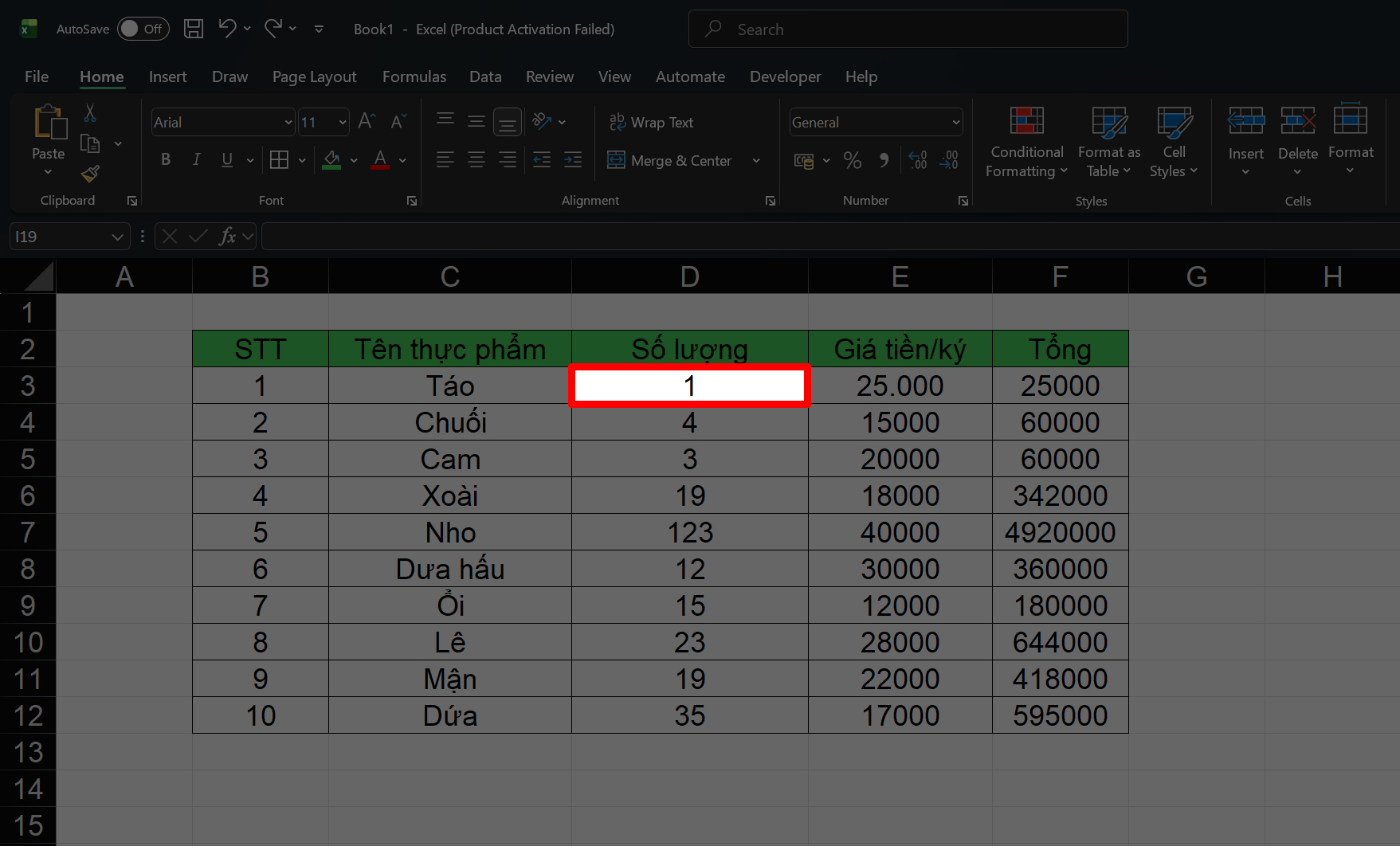The height and width of the screenshot is (846, 1400).
Task: Select the Center Align icon
Action: pos(476,160)
